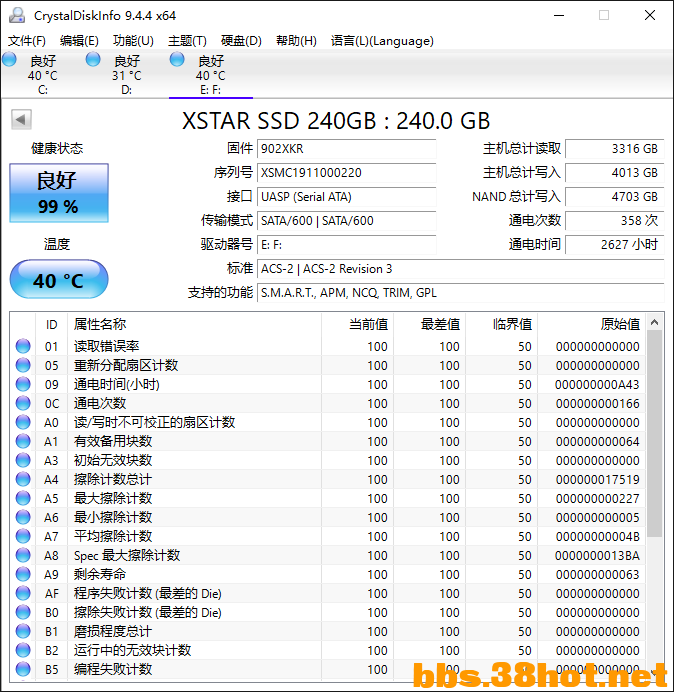Click the 主机总计写入 value 4013 GB
Viewport: 674px width, 692px height.
(614, 173)
